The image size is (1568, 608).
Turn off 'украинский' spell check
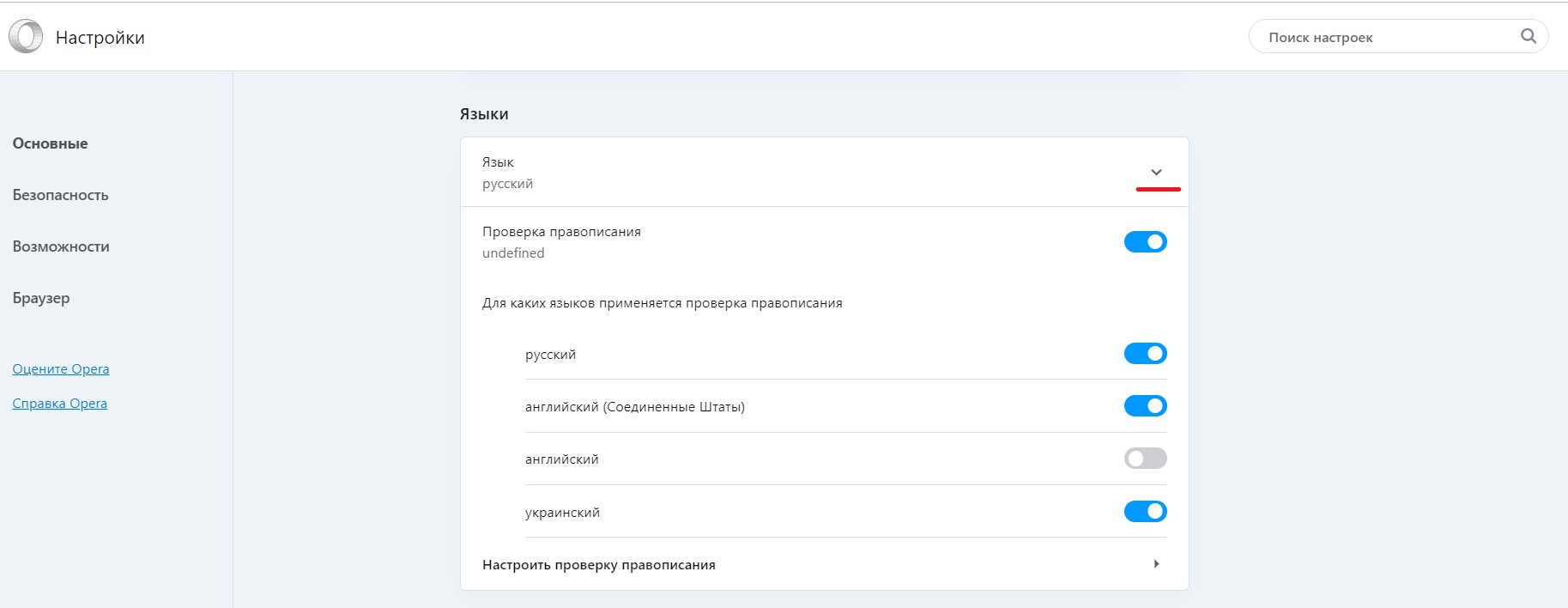click(1145, 512)
